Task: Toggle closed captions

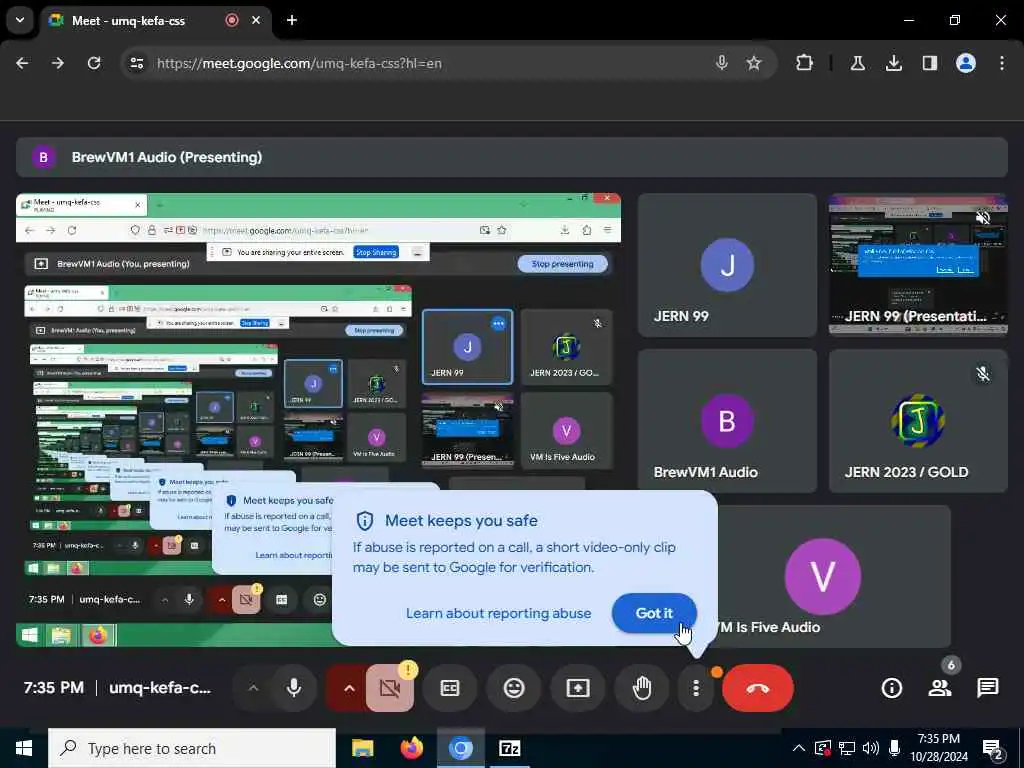Action: click(450, 688)
